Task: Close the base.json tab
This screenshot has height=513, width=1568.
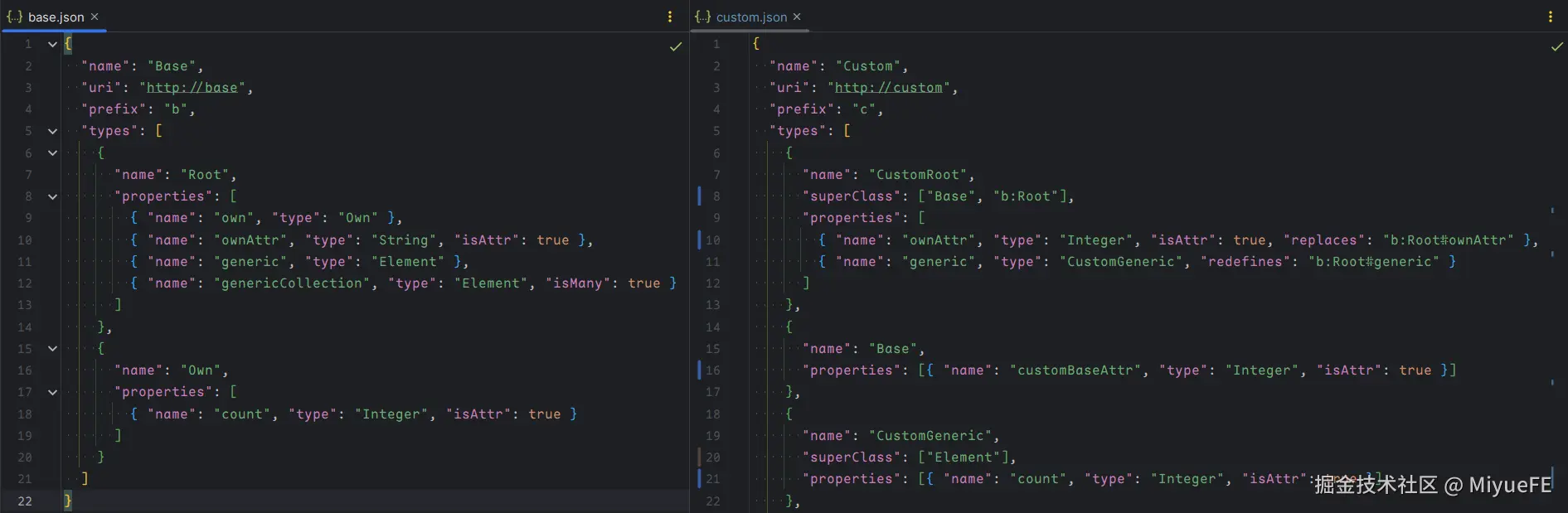Action: click(x=95, y=17)
